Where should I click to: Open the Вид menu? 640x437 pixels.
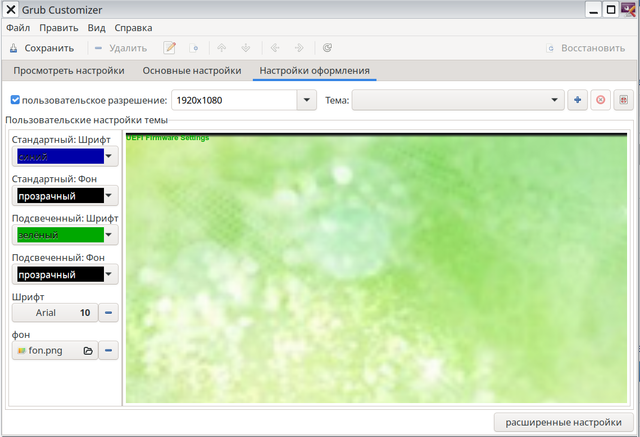[x=96, y=28]
